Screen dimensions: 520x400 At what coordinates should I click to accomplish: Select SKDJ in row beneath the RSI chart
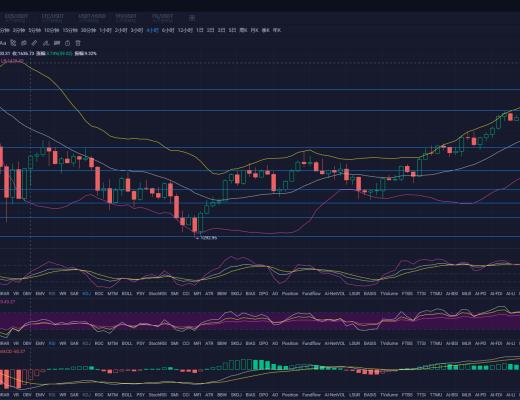pyautogui.click(x=236, y=343)
